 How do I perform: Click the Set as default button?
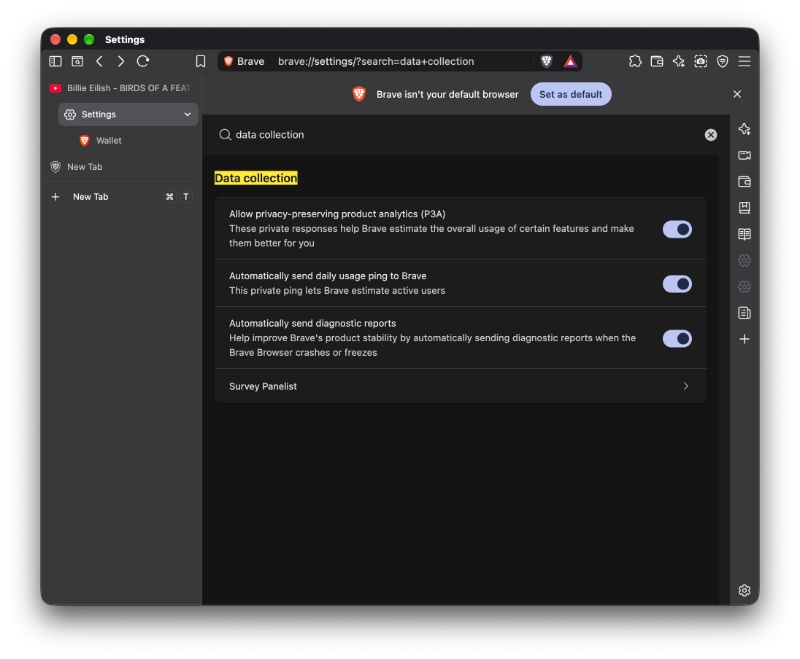570,94
